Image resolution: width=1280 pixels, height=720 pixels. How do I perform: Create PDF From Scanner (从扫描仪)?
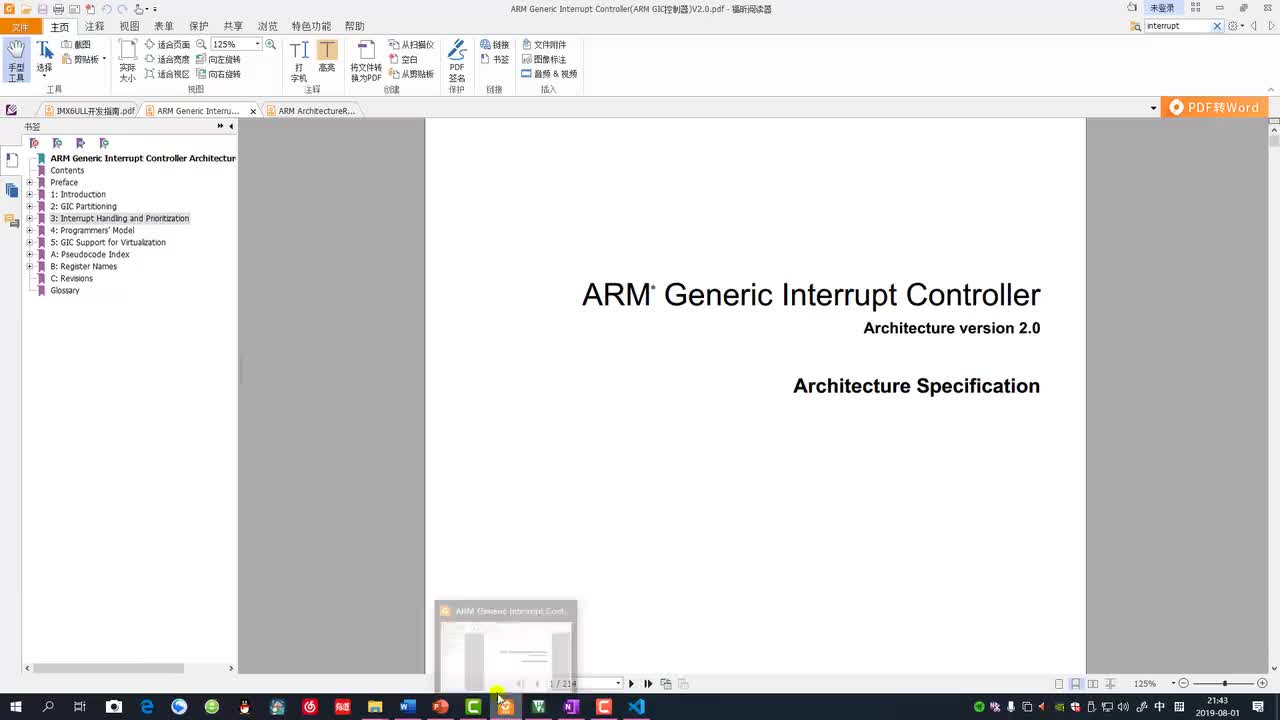click(411, 45)
